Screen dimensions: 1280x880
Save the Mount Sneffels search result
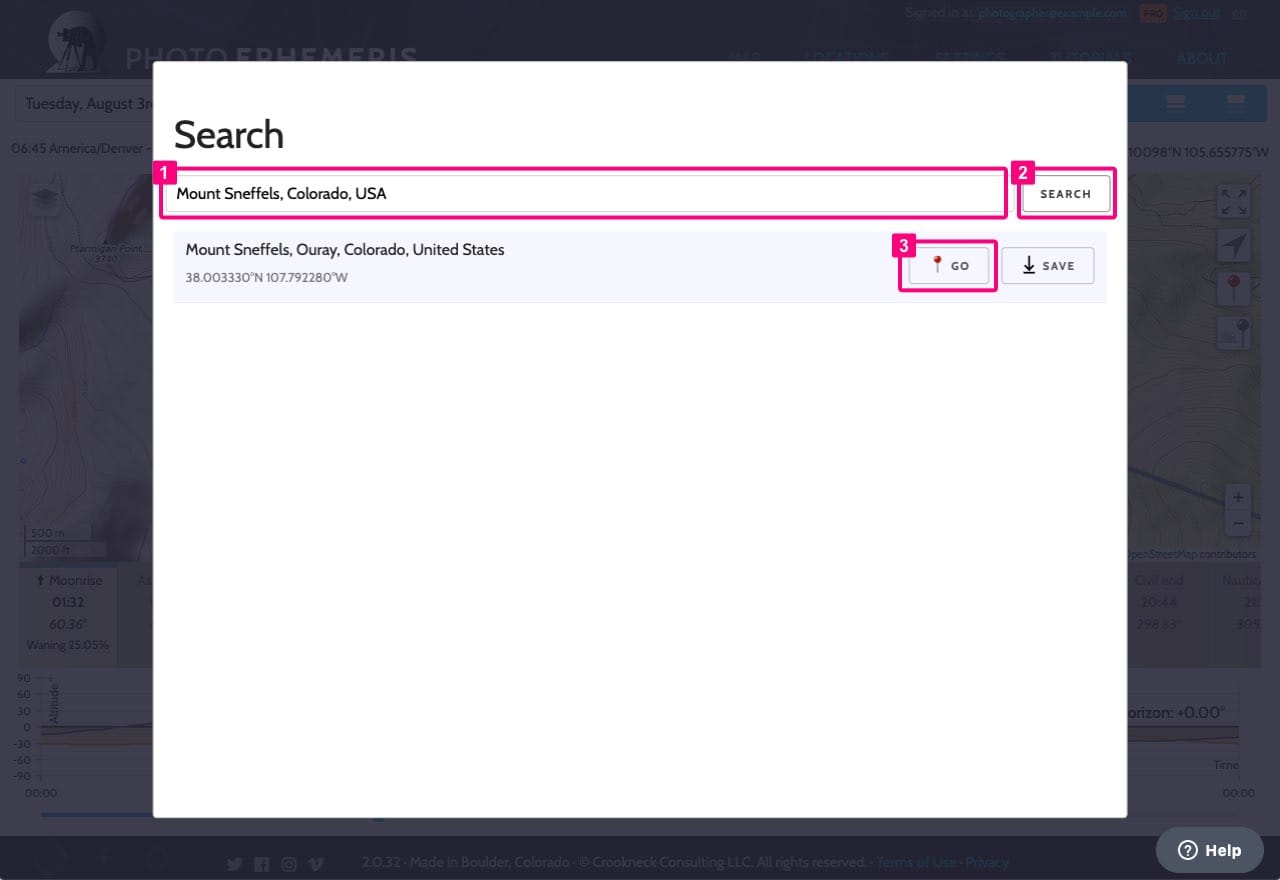tap(1047, 266)
